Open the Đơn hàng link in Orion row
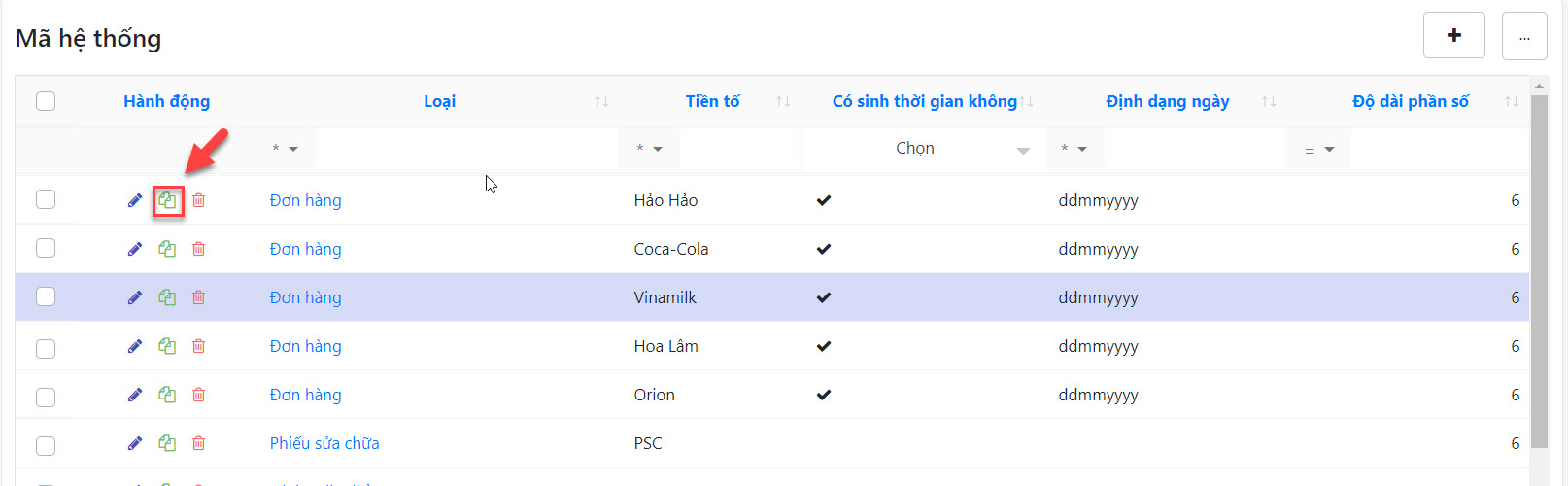This screenshot has height=486, width=1568. [x=305, y=395]
